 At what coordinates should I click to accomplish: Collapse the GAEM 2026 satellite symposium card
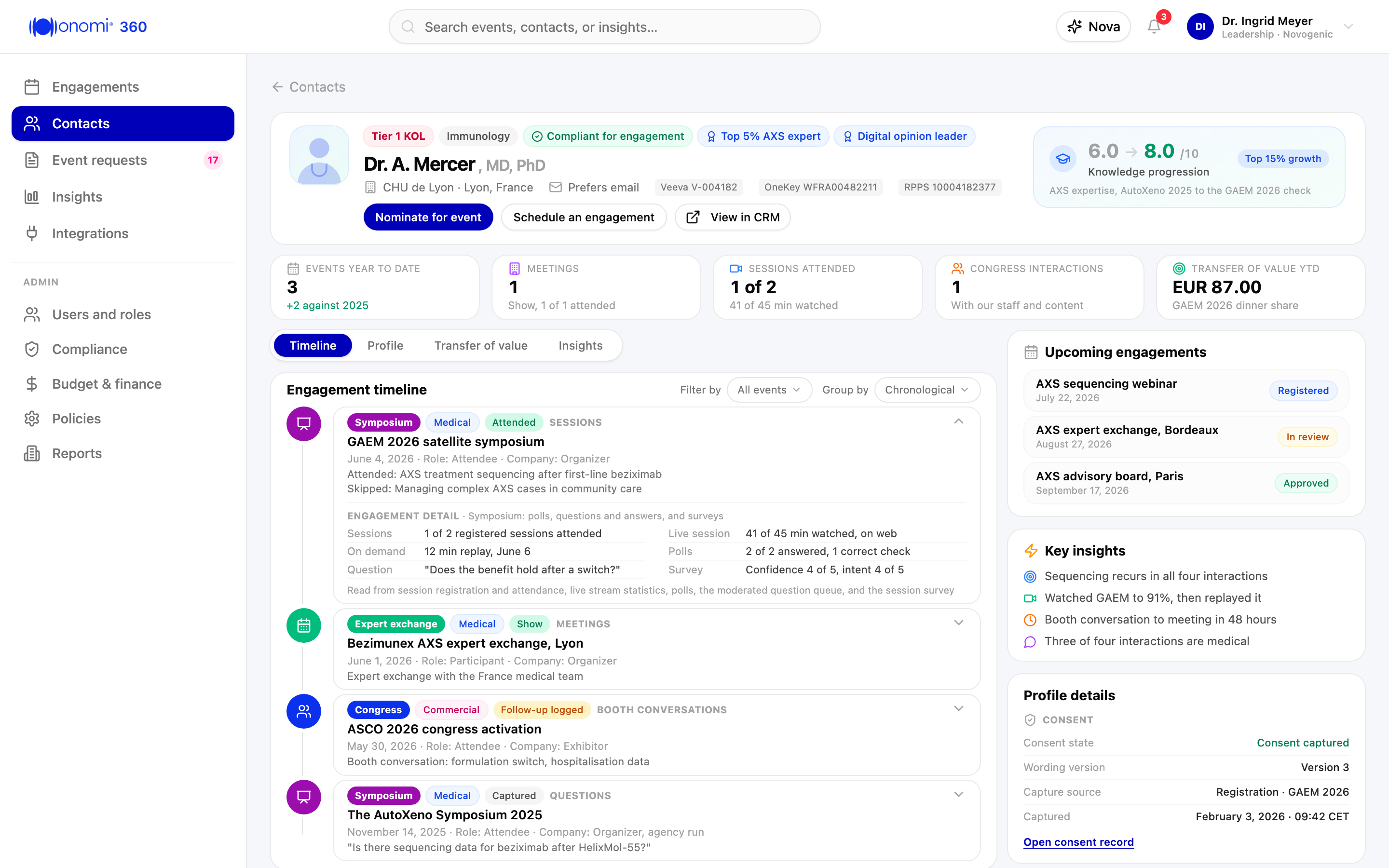[958, 421]
